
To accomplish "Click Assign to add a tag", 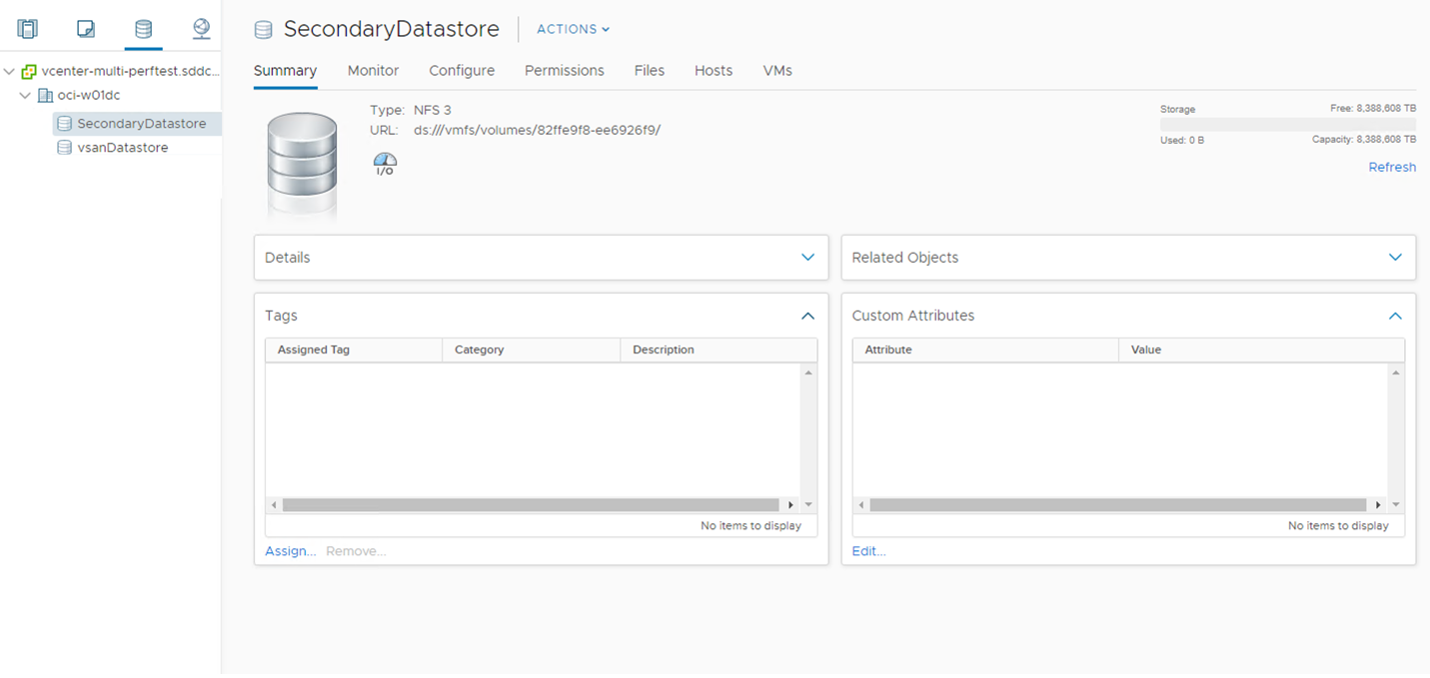I will pyautogui.click(x=289, y=550).
